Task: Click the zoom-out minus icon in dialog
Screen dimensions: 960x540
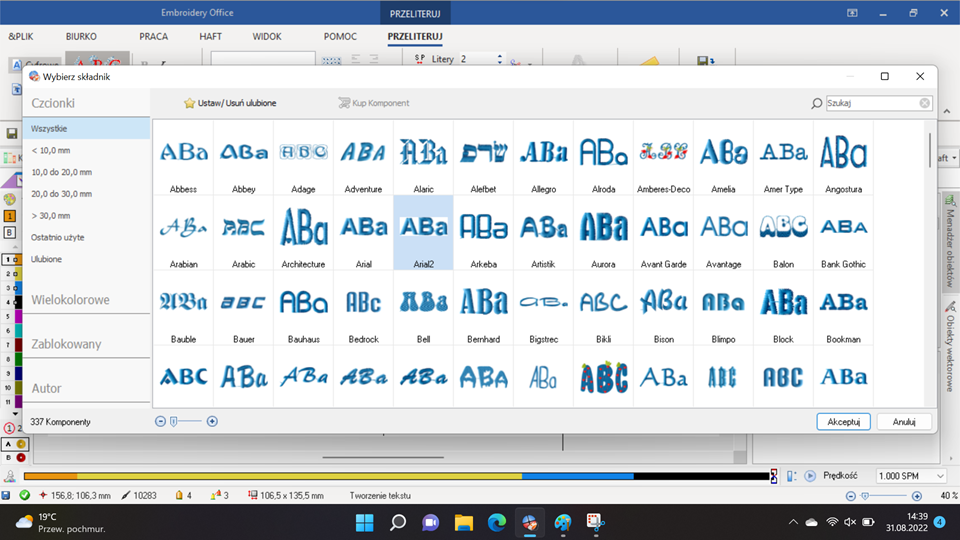Action: (x=161, y=422)
